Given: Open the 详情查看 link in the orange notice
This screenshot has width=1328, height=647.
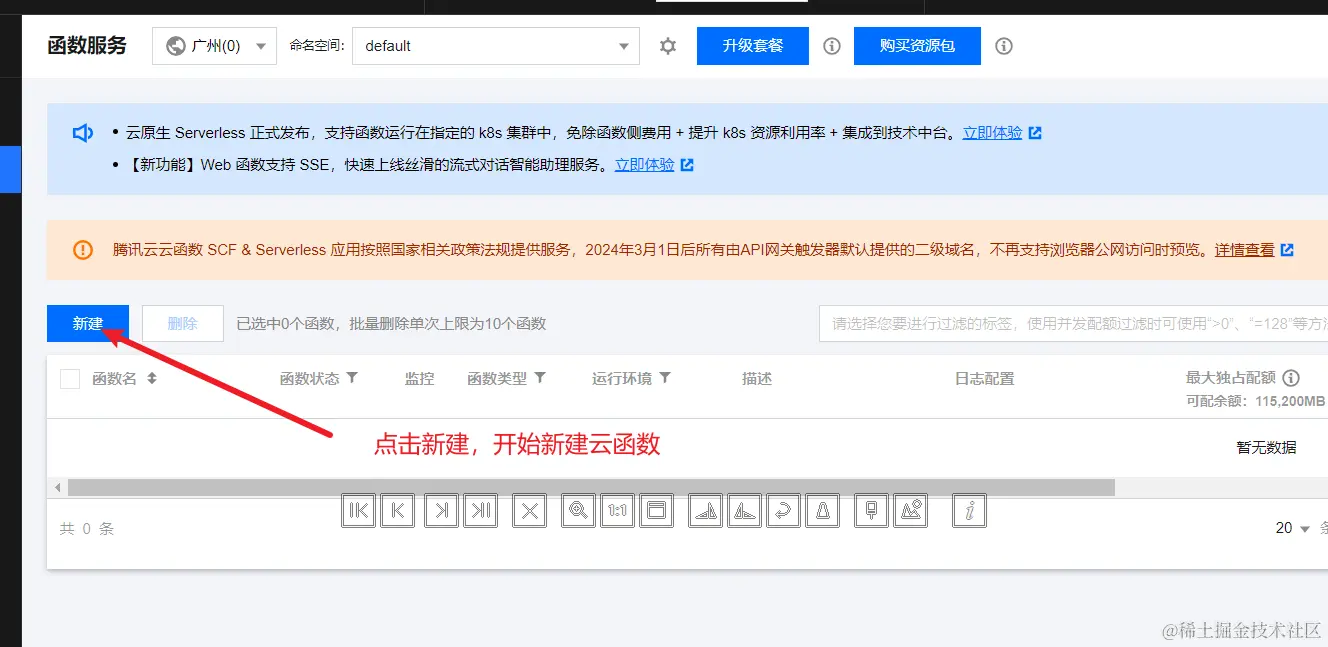Looking at the screenshot, I should [x=1244, y=250].
